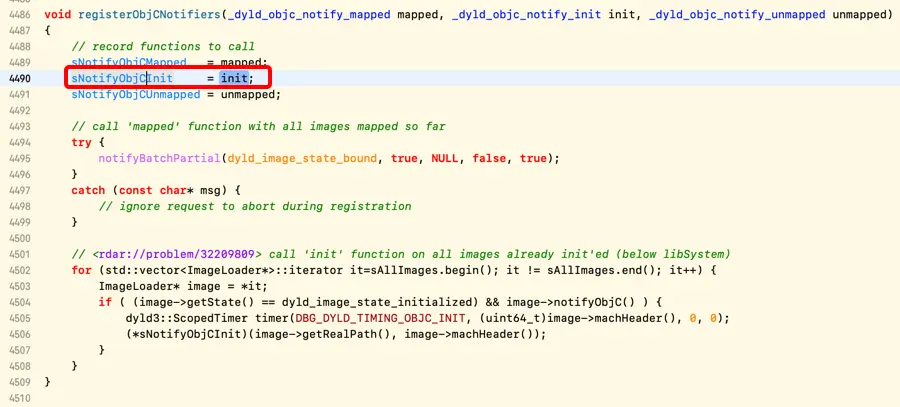This screenshot has width=900, height=407.
Task: Click line number 4490 in the gutter
Action: click(x=20, y=78)
